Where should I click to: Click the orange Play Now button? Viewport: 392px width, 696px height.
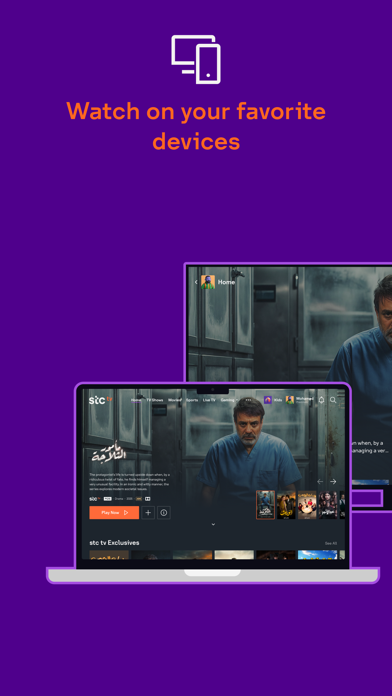[x=114, y=513]
